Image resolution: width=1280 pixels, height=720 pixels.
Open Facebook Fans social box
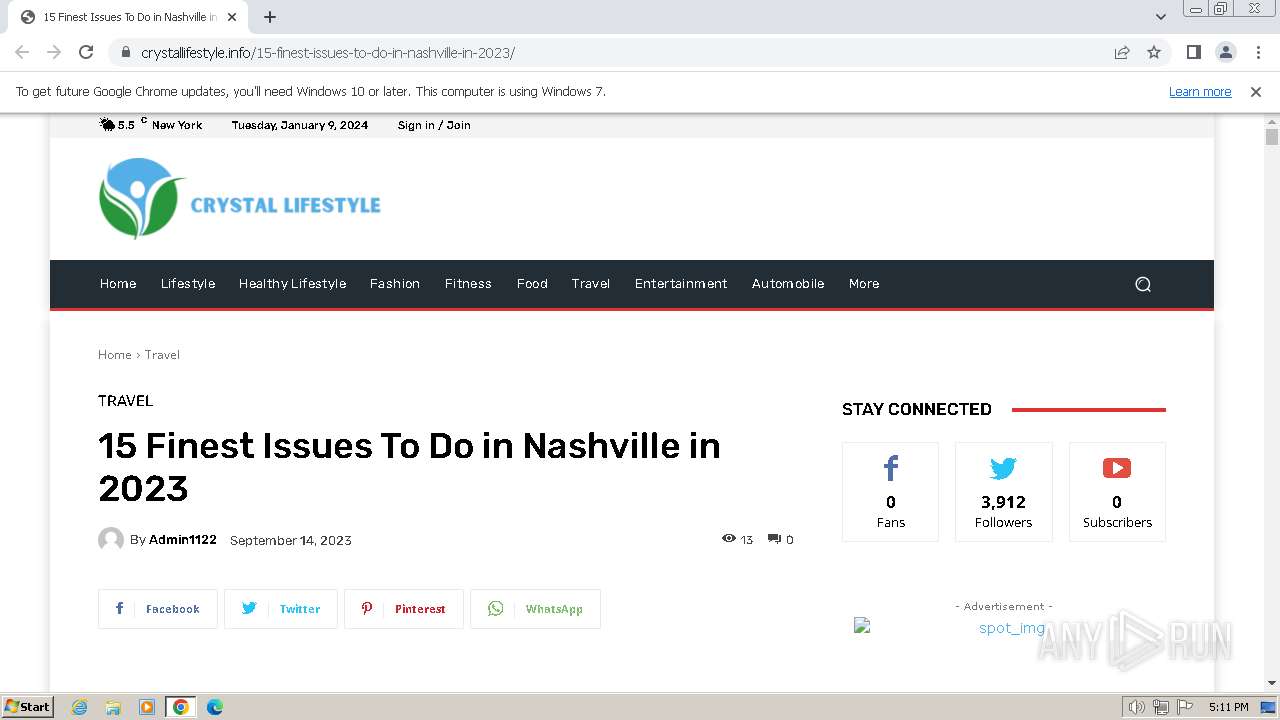pyautogui.click(x=890, y=492)
